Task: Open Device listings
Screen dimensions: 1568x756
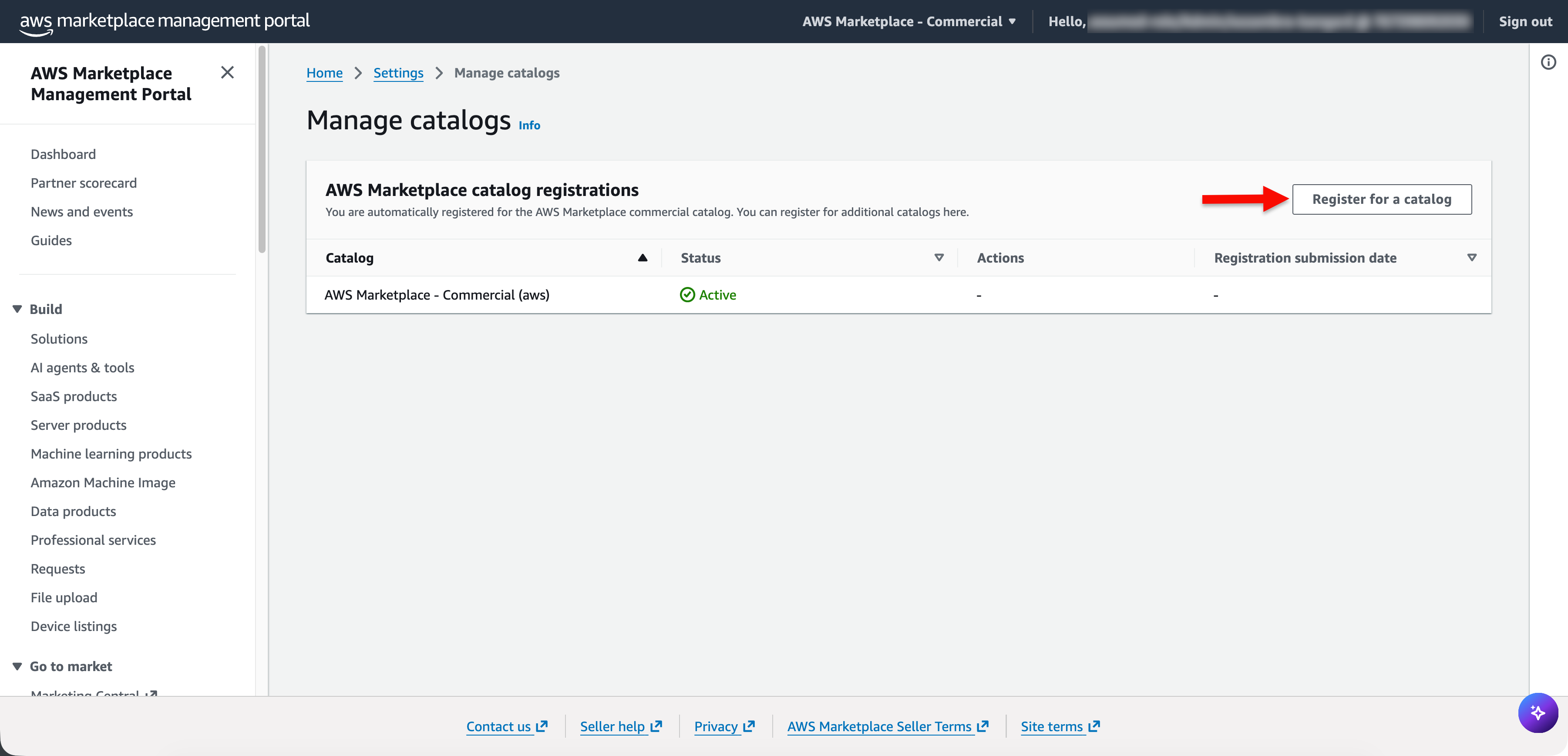Action: (74, 626)
